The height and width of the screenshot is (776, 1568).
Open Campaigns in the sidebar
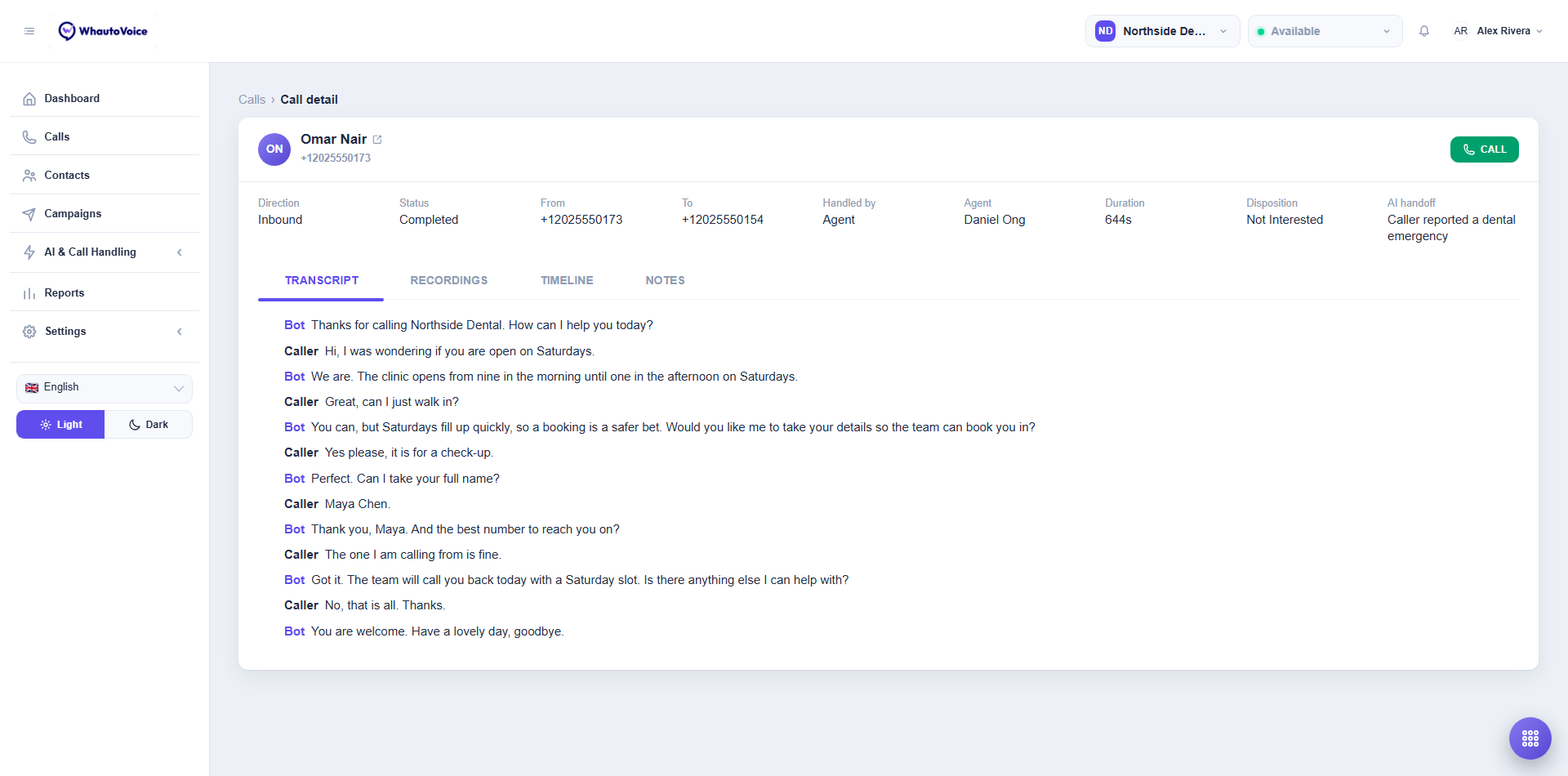105,214
